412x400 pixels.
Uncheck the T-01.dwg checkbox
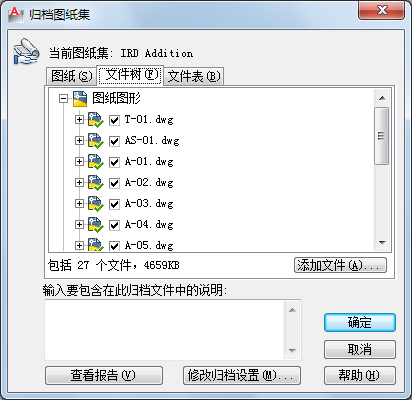[x=114, y=120]
